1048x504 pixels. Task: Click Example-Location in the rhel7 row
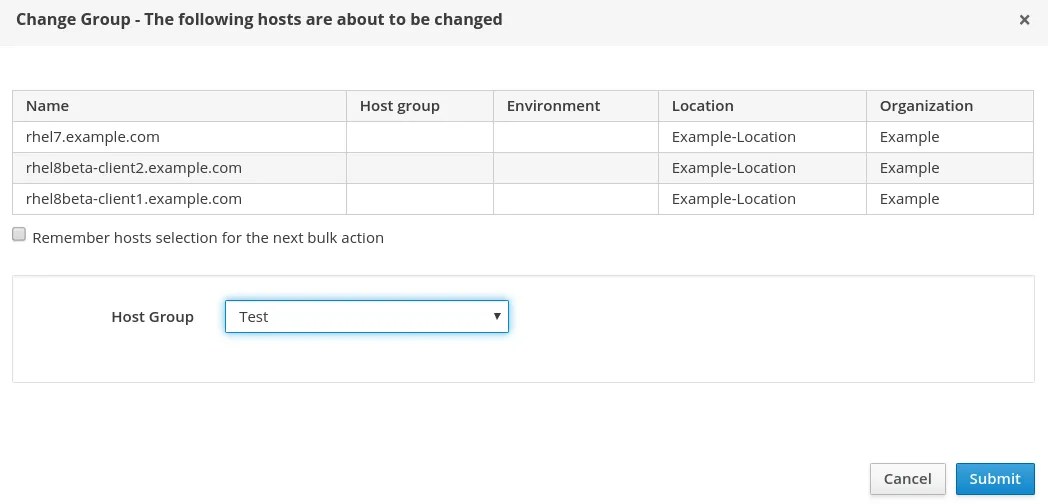(734, 137)
